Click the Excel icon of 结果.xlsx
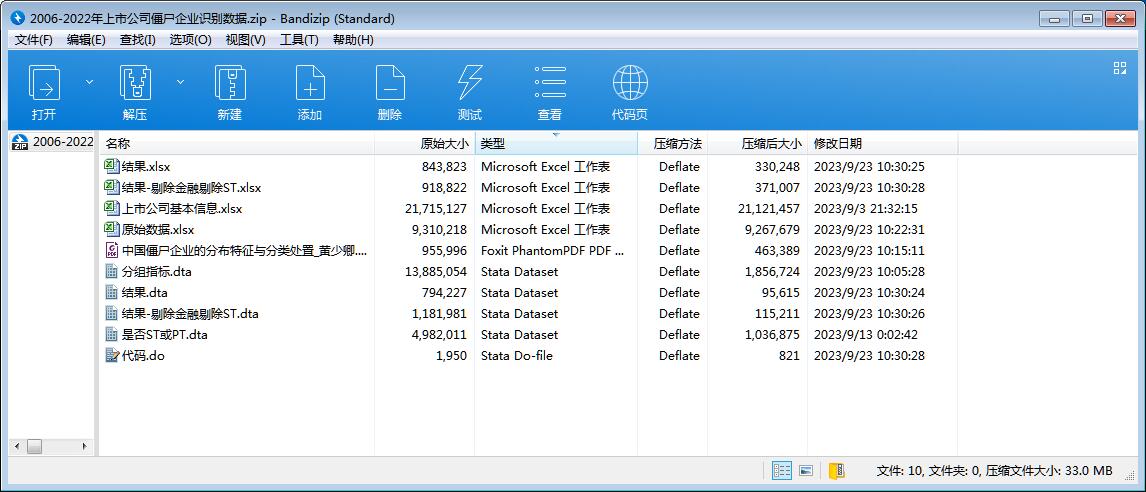 point(112,166)
